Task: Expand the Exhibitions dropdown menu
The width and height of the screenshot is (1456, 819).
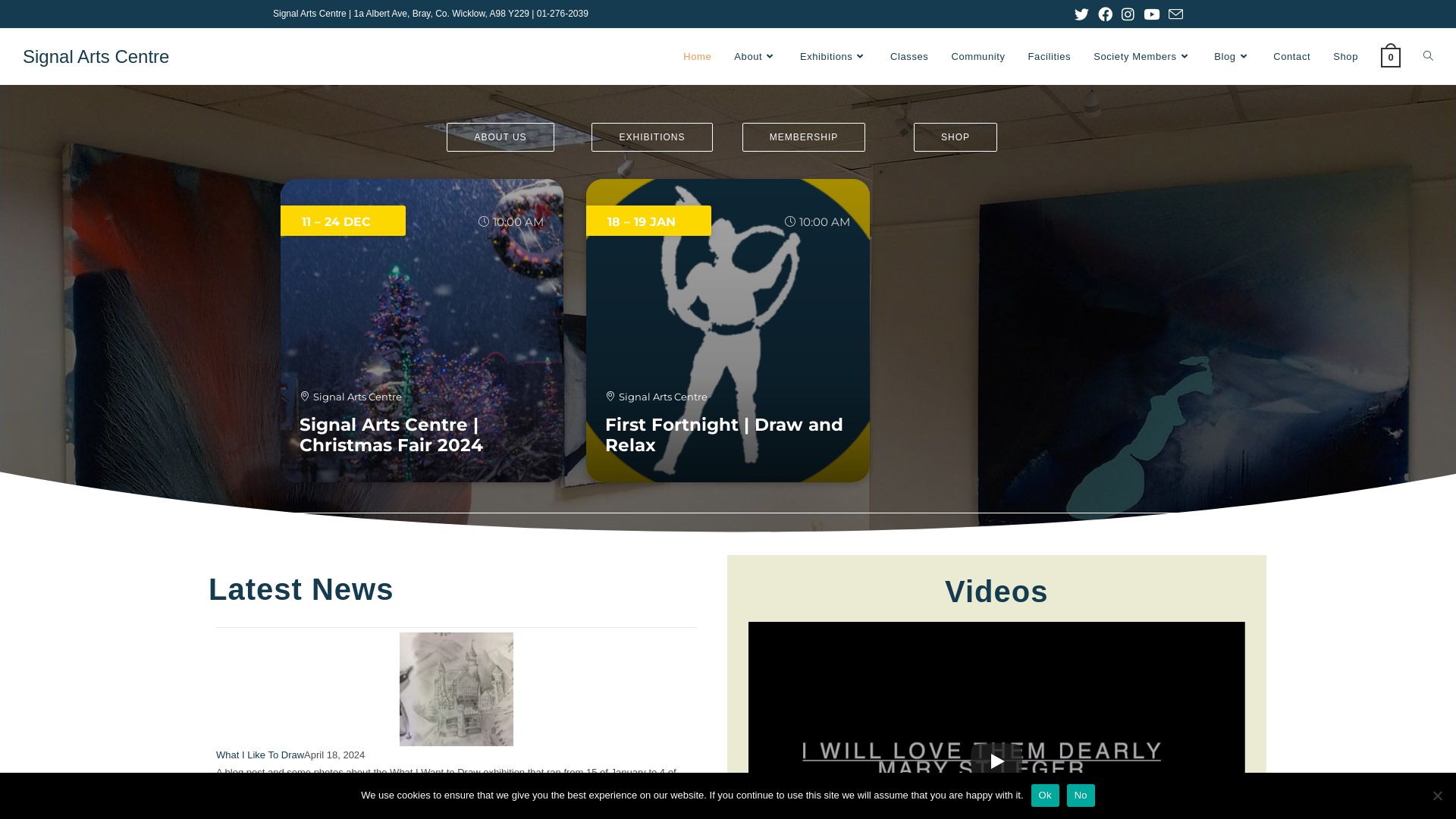Action: [832, 57]
